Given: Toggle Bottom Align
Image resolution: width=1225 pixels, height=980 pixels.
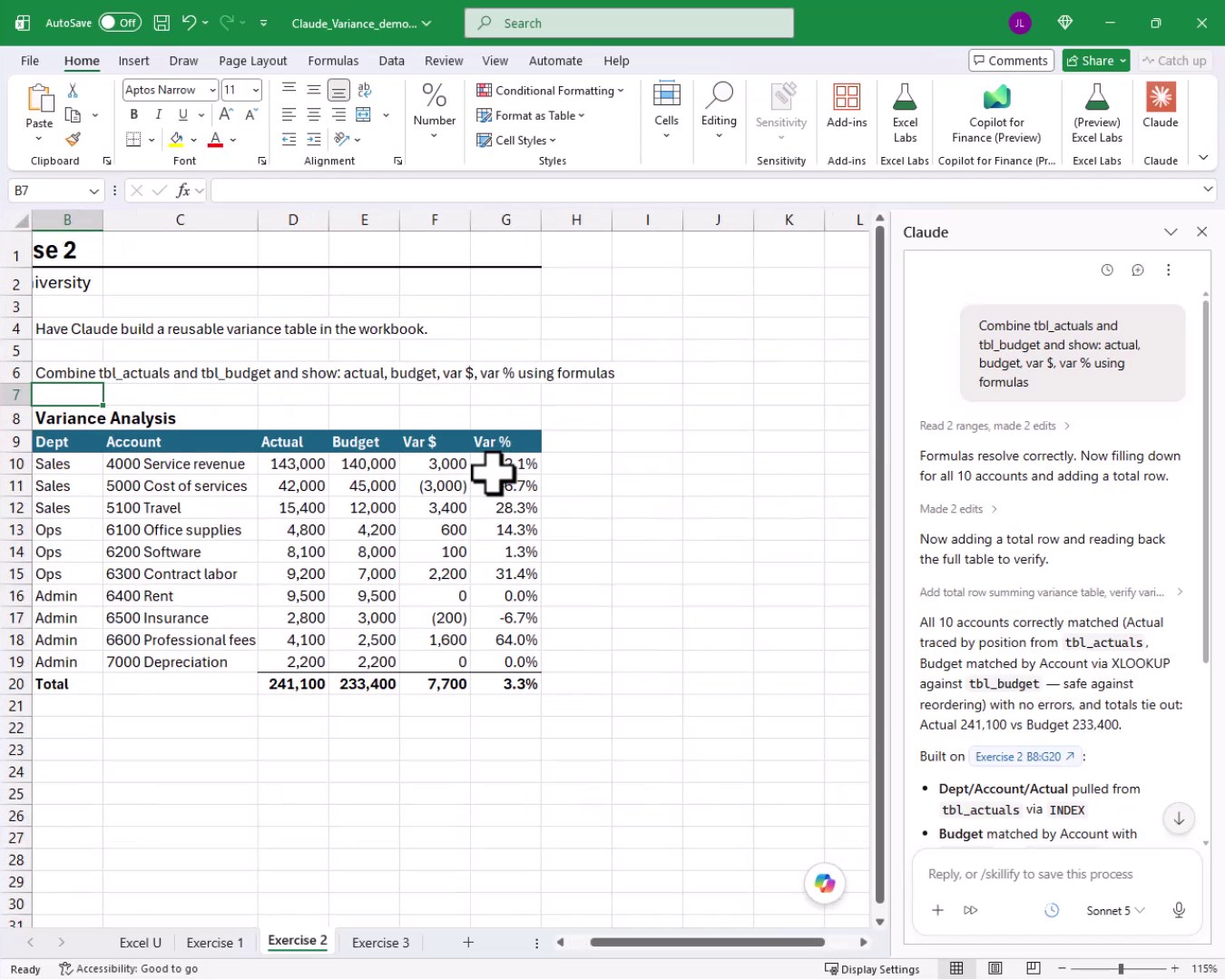Looking at the screenshot, I should pos(338,90).
